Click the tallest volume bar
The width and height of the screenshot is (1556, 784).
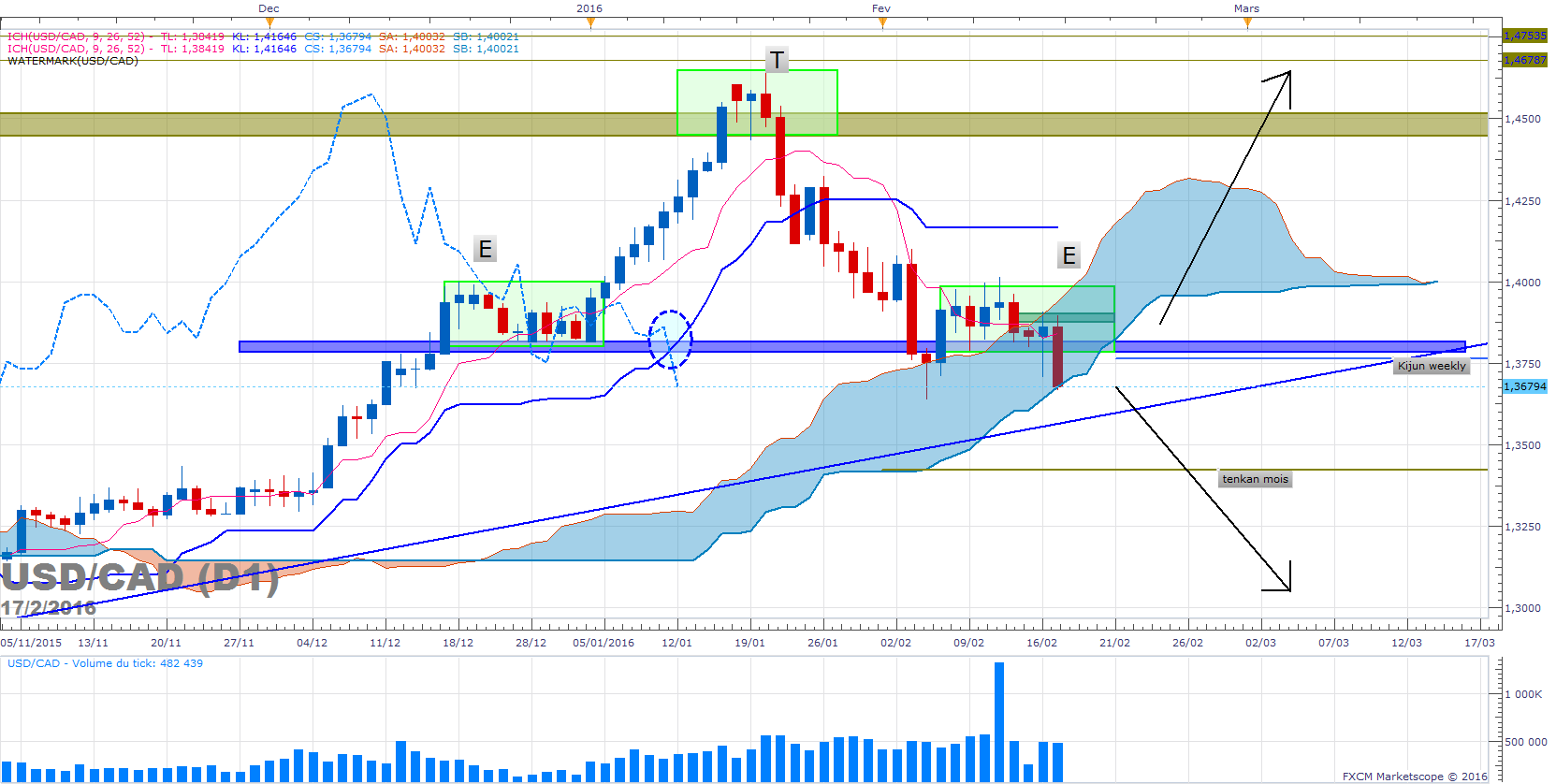[x=998, y=722]
